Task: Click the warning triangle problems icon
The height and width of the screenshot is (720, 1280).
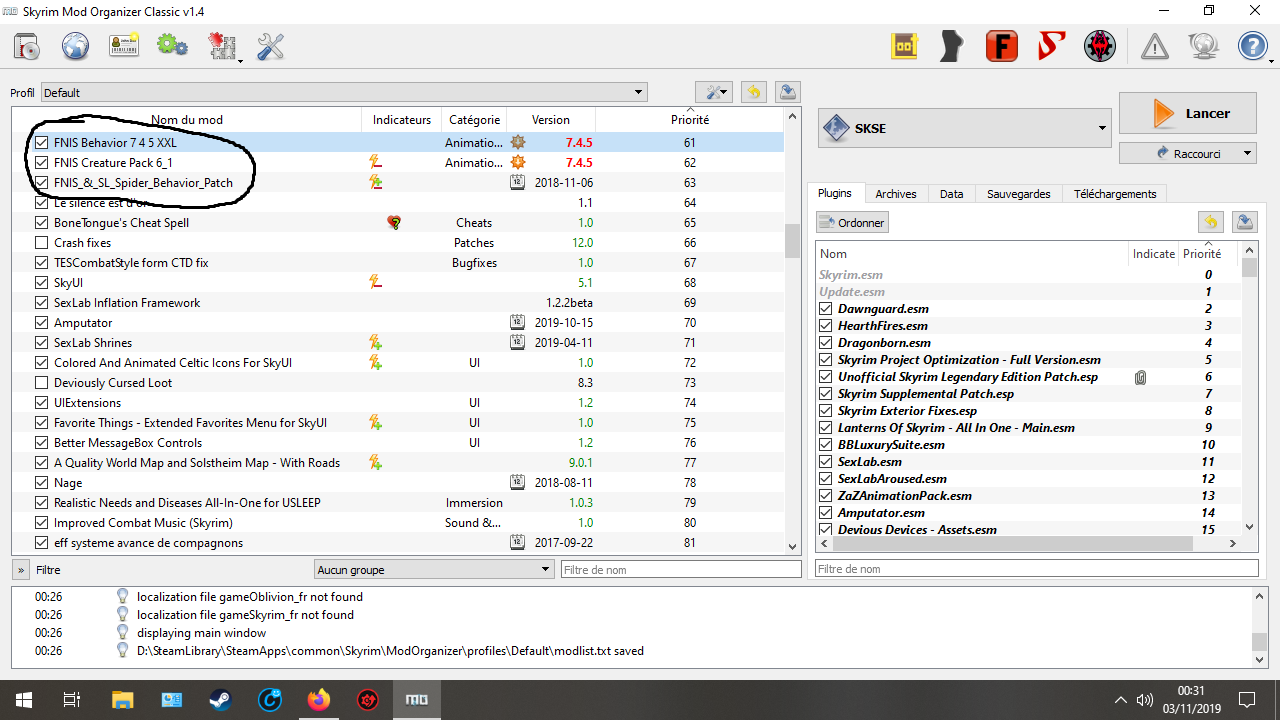Action: pyautogui.click(x=1154, y=46)
